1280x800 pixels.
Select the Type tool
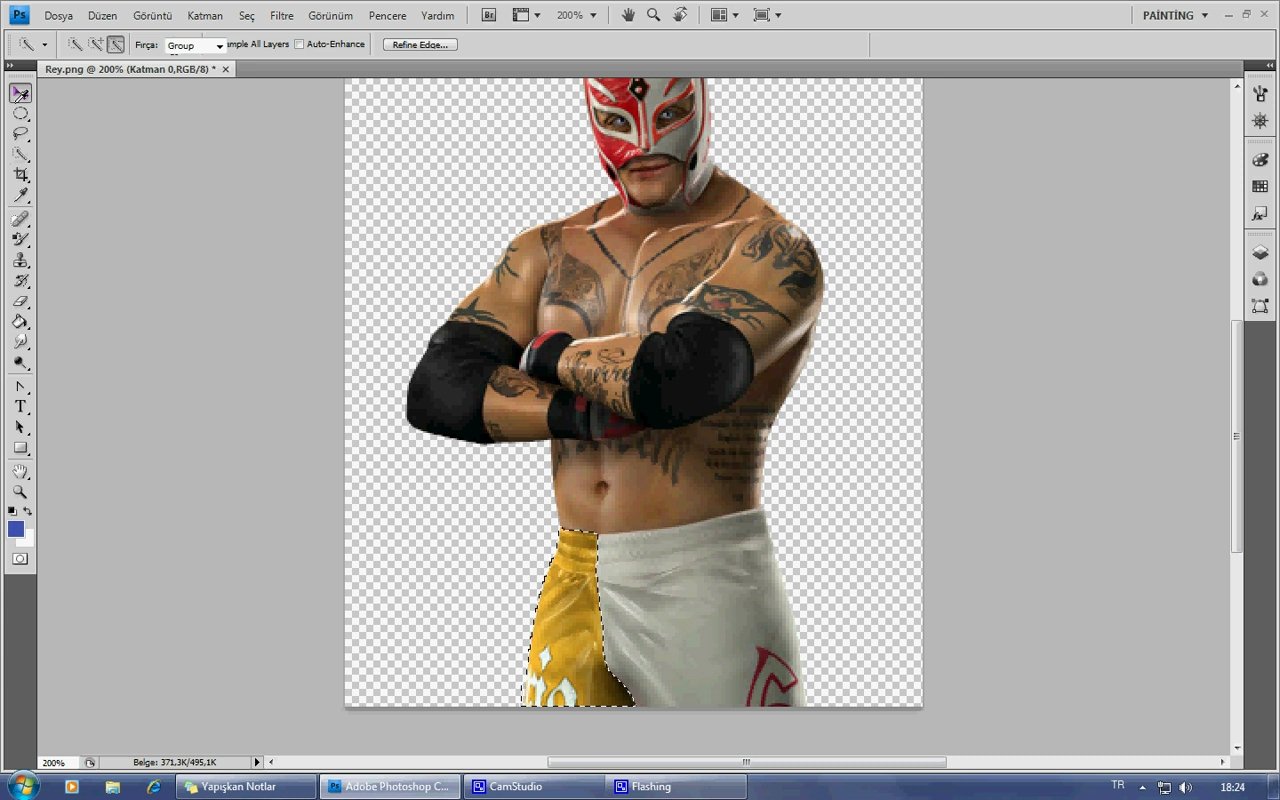tap(20, 406)
